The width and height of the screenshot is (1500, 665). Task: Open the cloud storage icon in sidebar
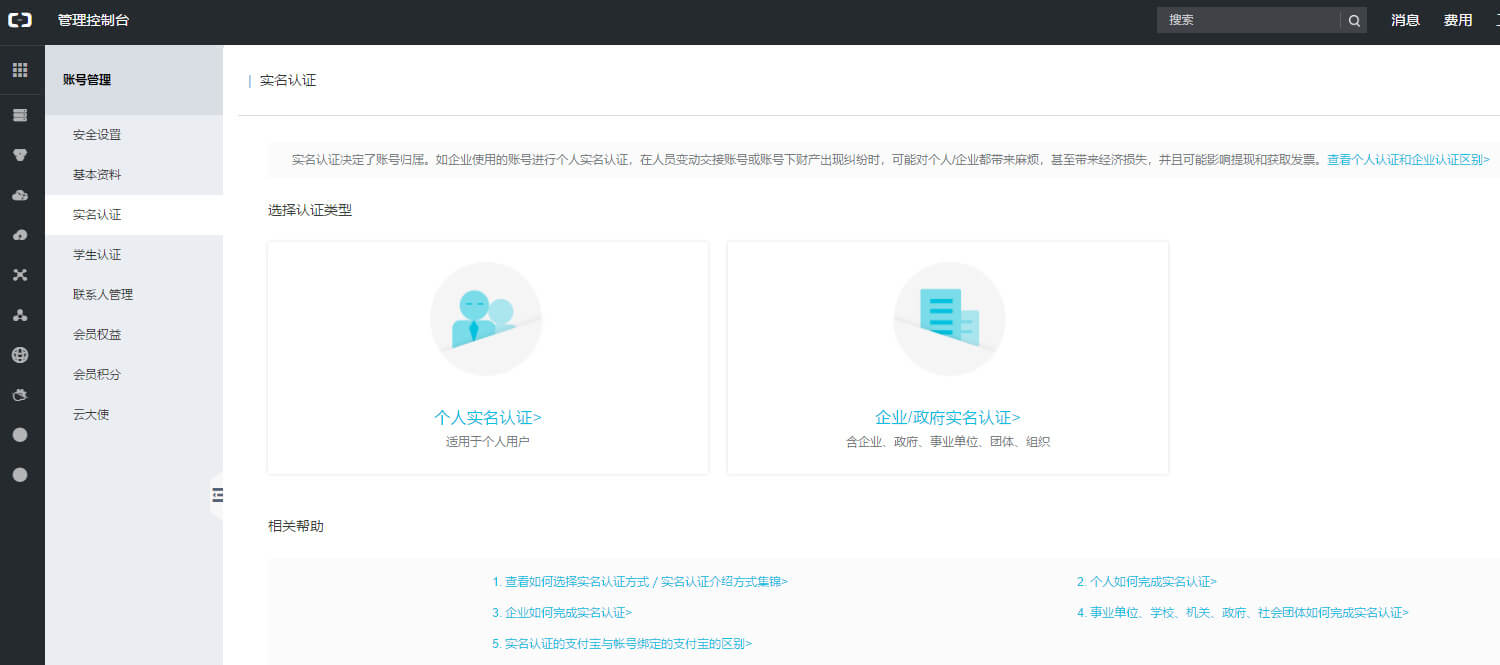pos(20,195)
